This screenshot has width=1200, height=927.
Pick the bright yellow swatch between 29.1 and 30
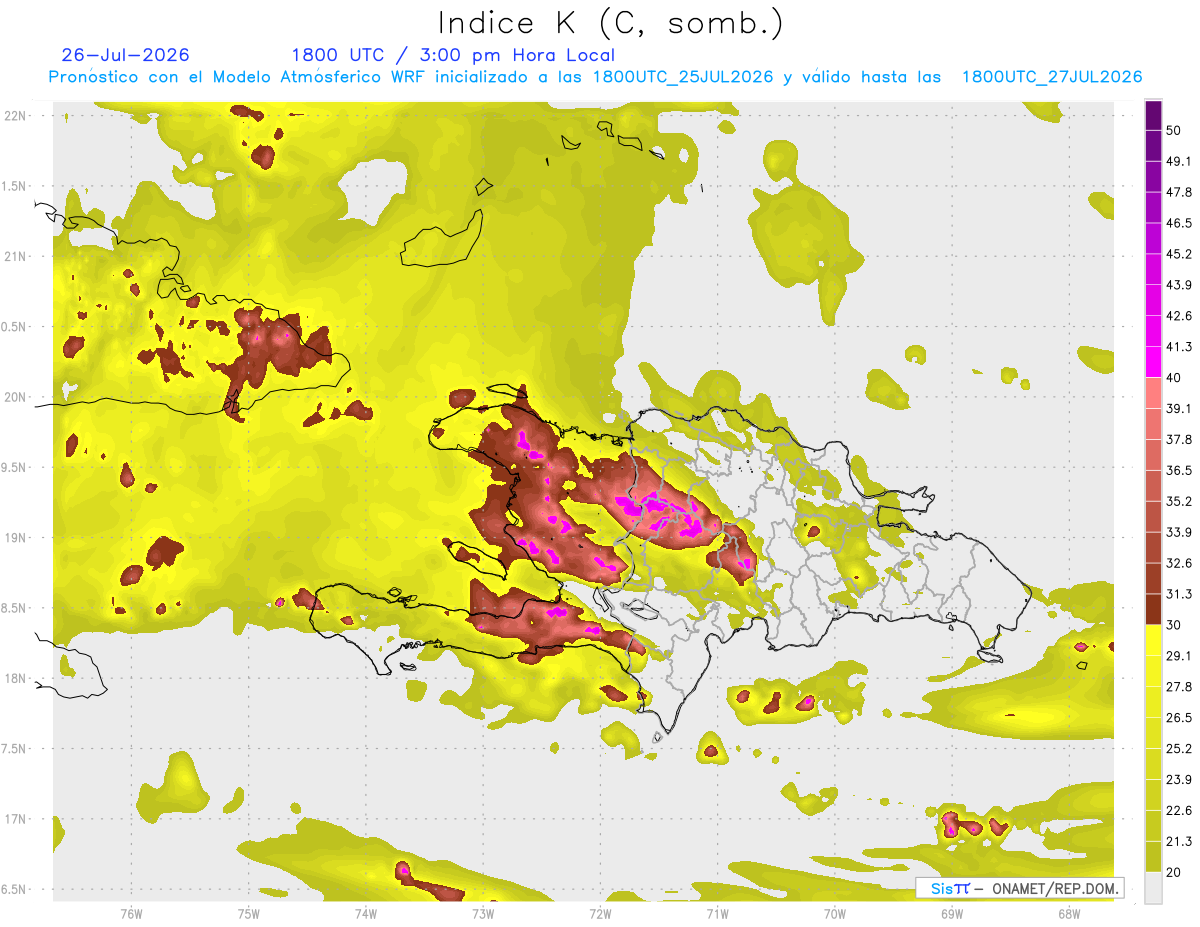pyautogui.click(x=1153, y=640)
